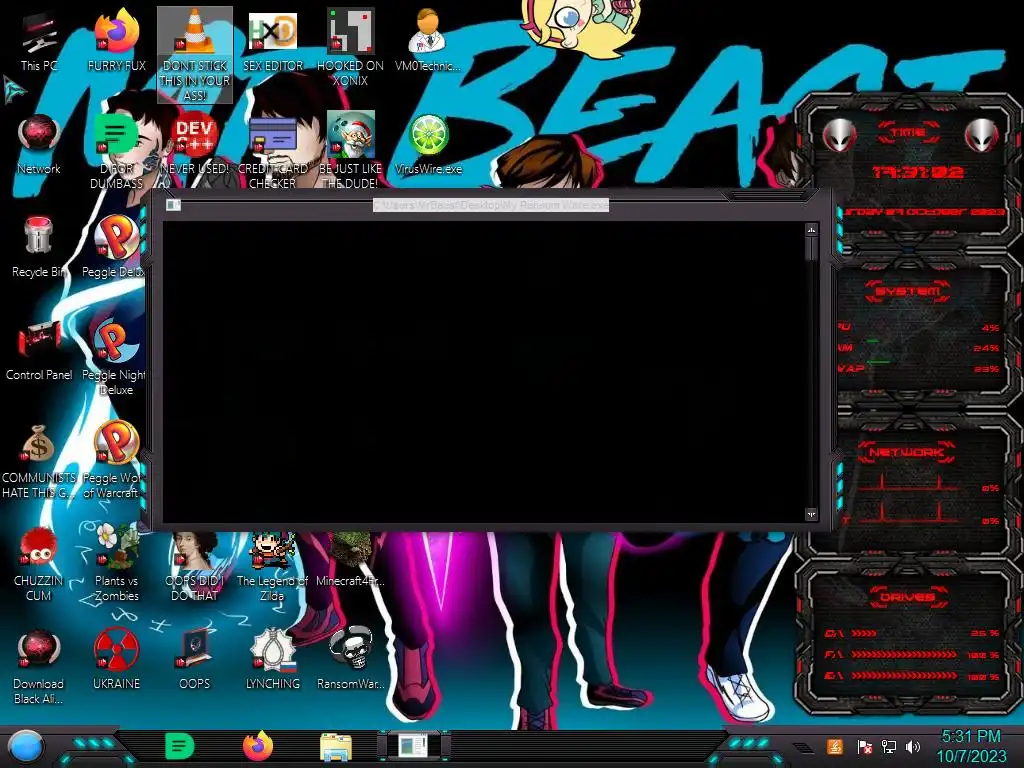
Task: Launch Peggle Deluxe shortcut
Action: 114,247
